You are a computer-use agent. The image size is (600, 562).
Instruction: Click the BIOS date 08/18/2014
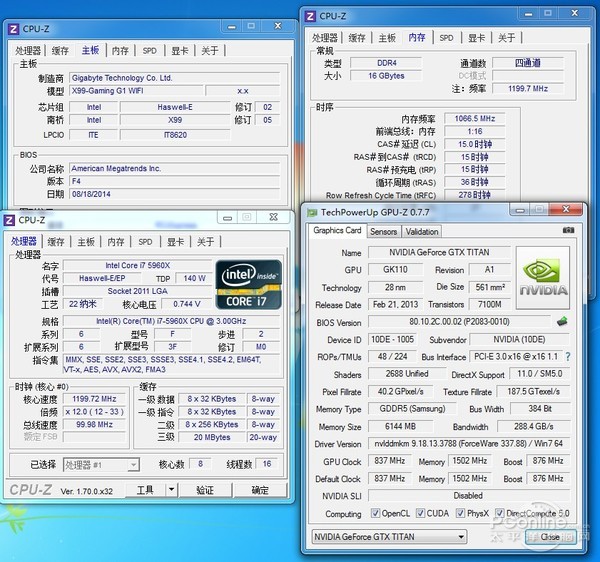(174, 194)
